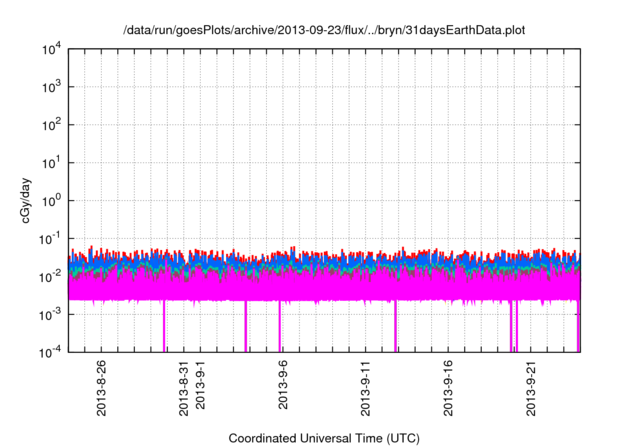Image resolution: width=640 pixels, height=448 pixels.
Task: Click the plot title file path
Action: pyautogui.click(x=323, y=31)
